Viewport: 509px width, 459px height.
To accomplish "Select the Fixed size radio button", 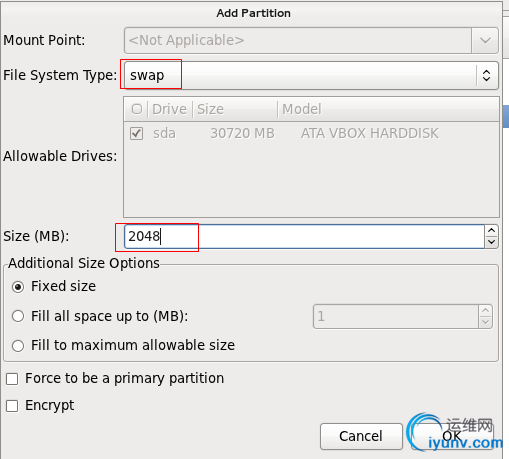I will tap(18, 287).
